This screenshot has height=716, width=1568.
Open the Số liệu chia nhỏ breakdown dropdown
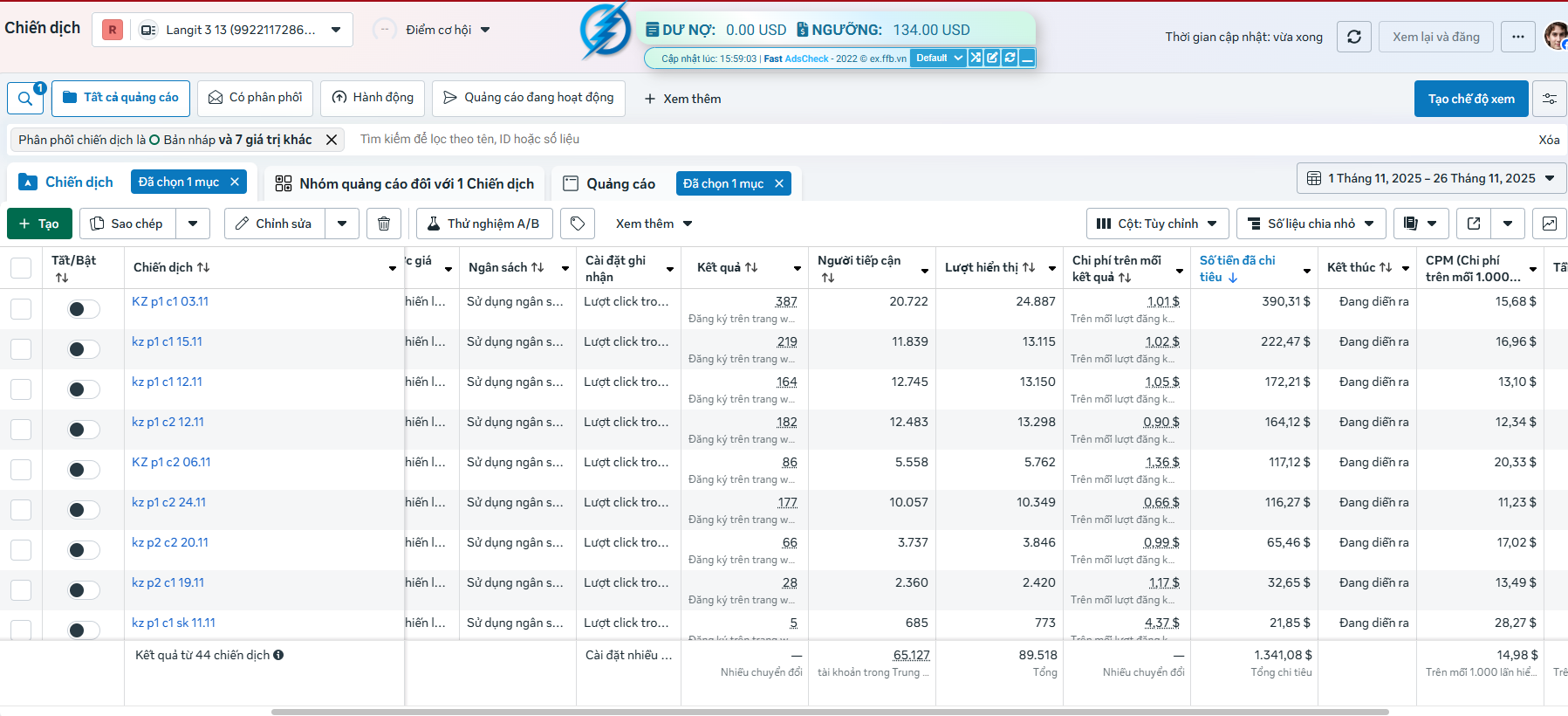click(1311, 224)
